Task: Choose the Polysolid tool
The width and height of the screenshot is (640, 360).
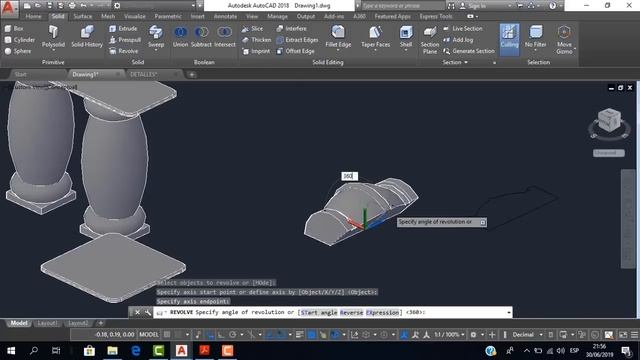Action: pos(53,37)
